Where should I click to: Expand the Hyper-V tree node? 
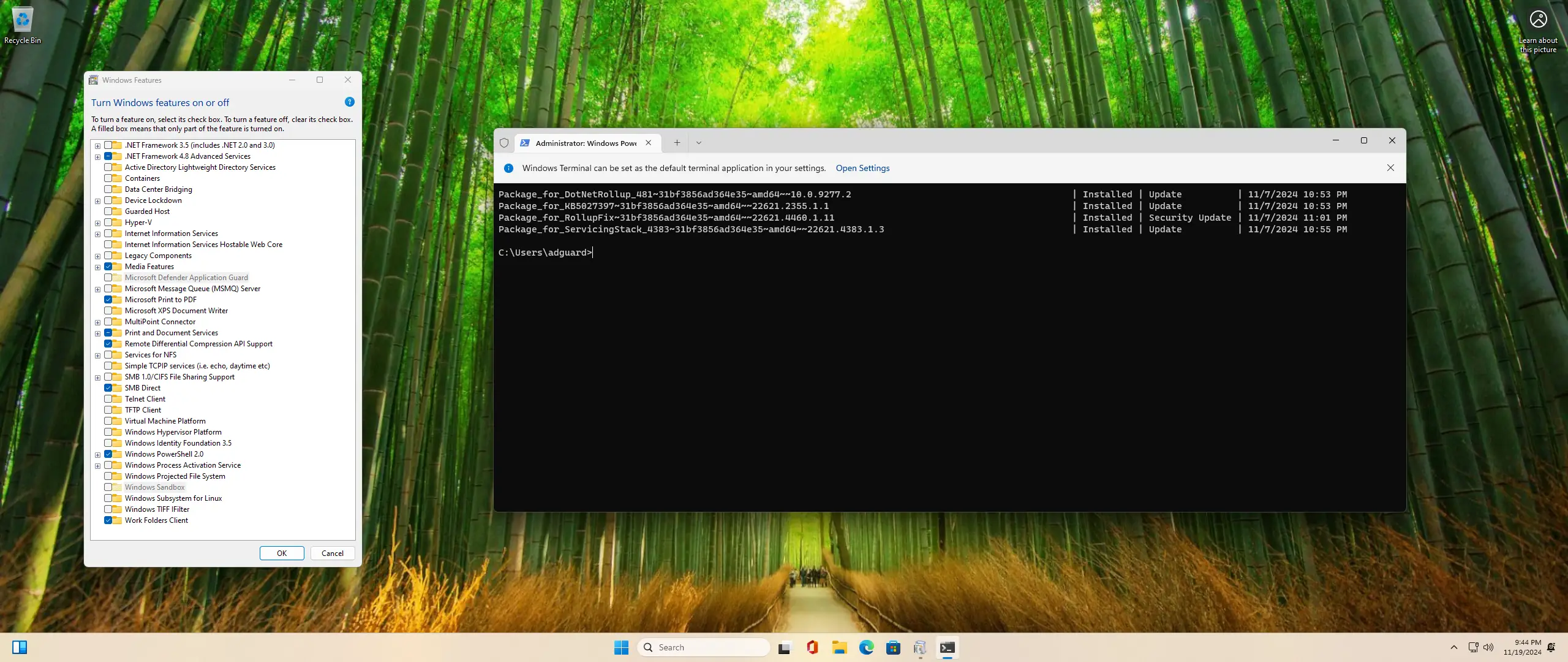(x=97, y=223)
